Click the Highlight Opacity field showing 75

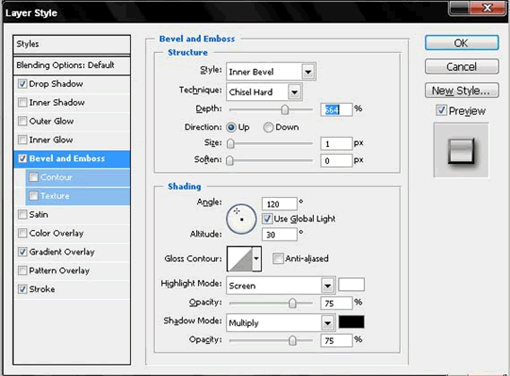336,303
